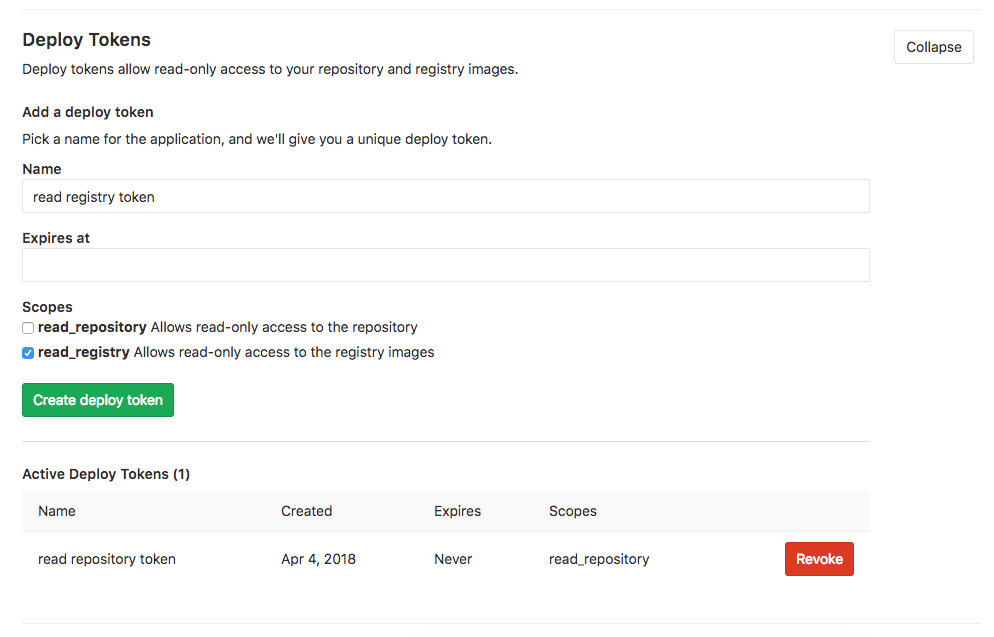Toggle the read_registry checkbox off
This screenshot has height=637, width=994.
coord(27,352)
